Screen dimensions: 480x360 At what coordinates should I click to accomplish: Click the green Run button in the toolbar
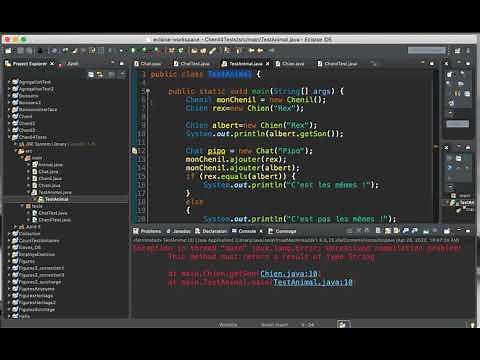(133, 51)
